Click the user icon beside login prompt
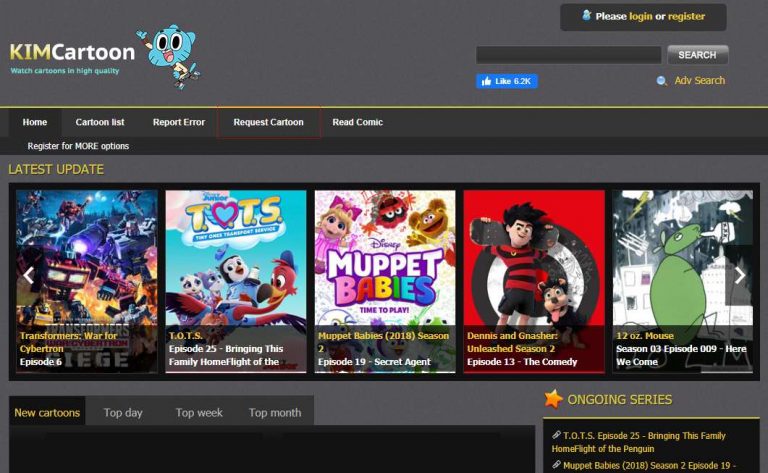 click(x=586, y=16)
